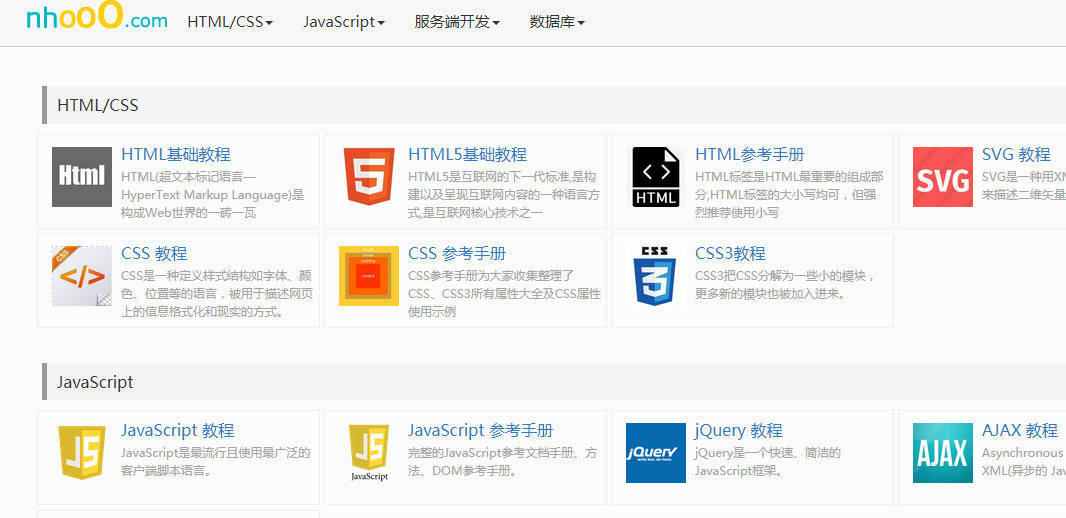The width and height of the screenshot is (1066, 518).
Task: Open the HTML5基础教程 link
Action: pyautogui.click(x=467, y=154)
